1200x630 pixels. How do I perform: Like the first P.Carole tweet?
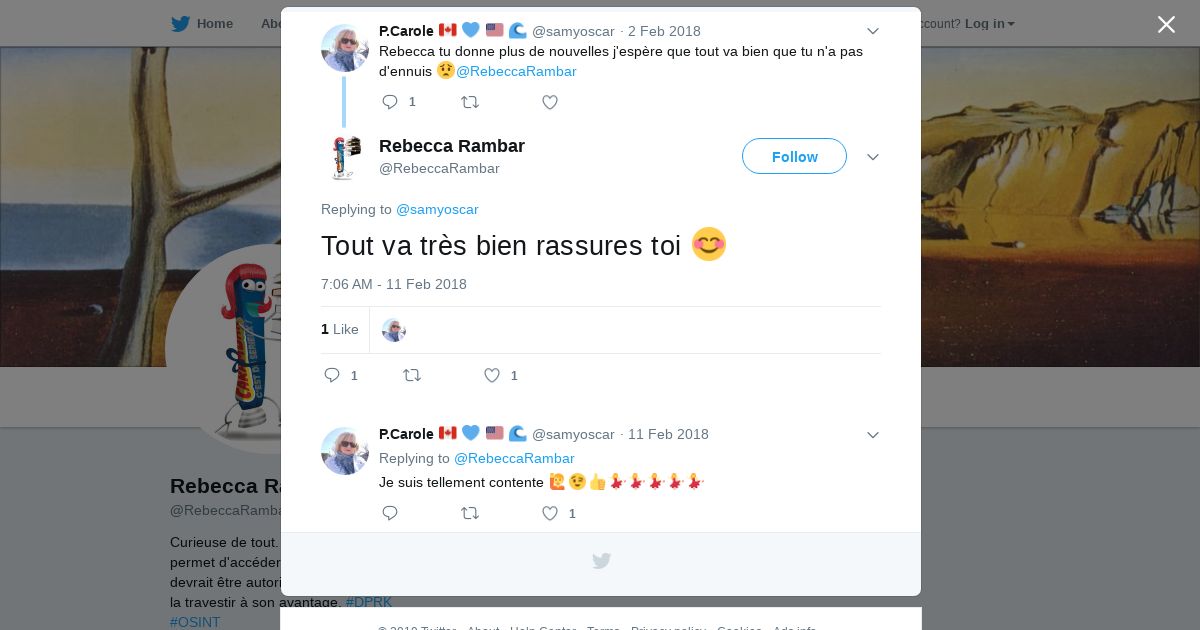(x=550, y=102)
